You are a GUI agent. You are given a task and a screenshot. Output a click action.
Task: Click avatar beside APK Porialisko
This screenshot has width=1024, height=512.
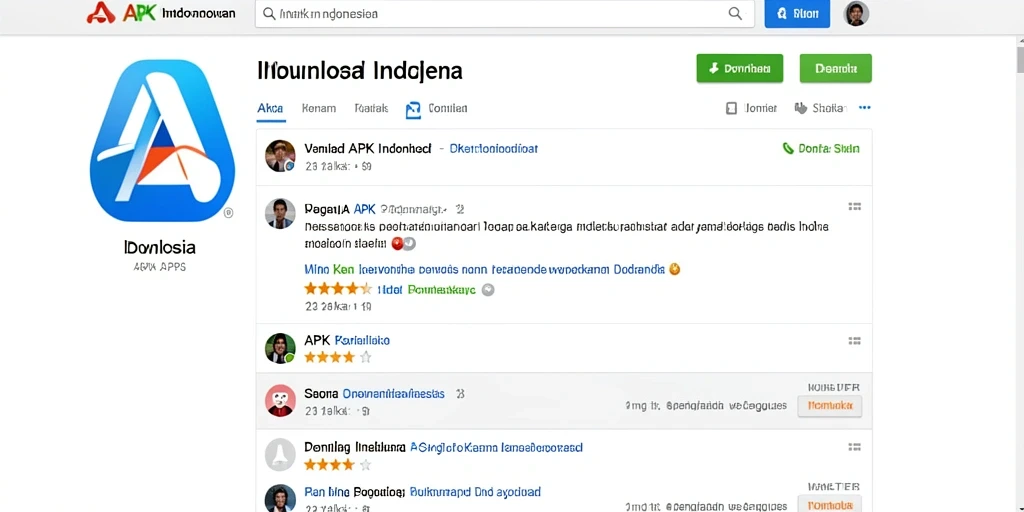coord(280,348)
